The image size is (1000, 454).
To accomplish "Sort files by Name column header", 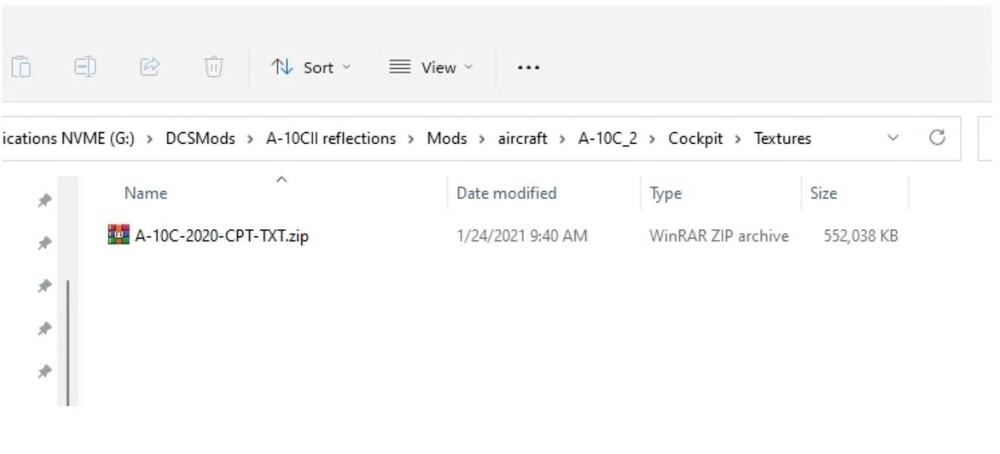I will pyautogui.click(x=146, y=193).
